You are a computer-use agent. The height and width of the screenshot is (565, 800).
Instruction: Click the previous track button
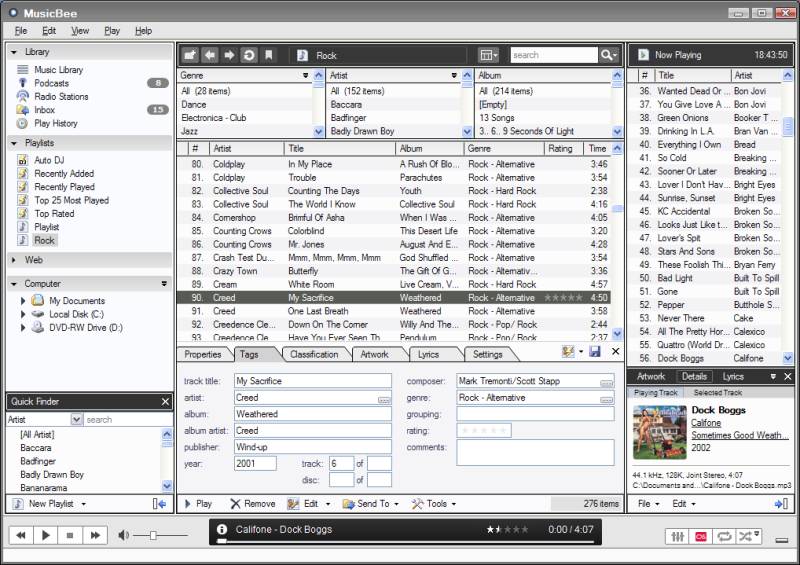click(x=21, y=535)
